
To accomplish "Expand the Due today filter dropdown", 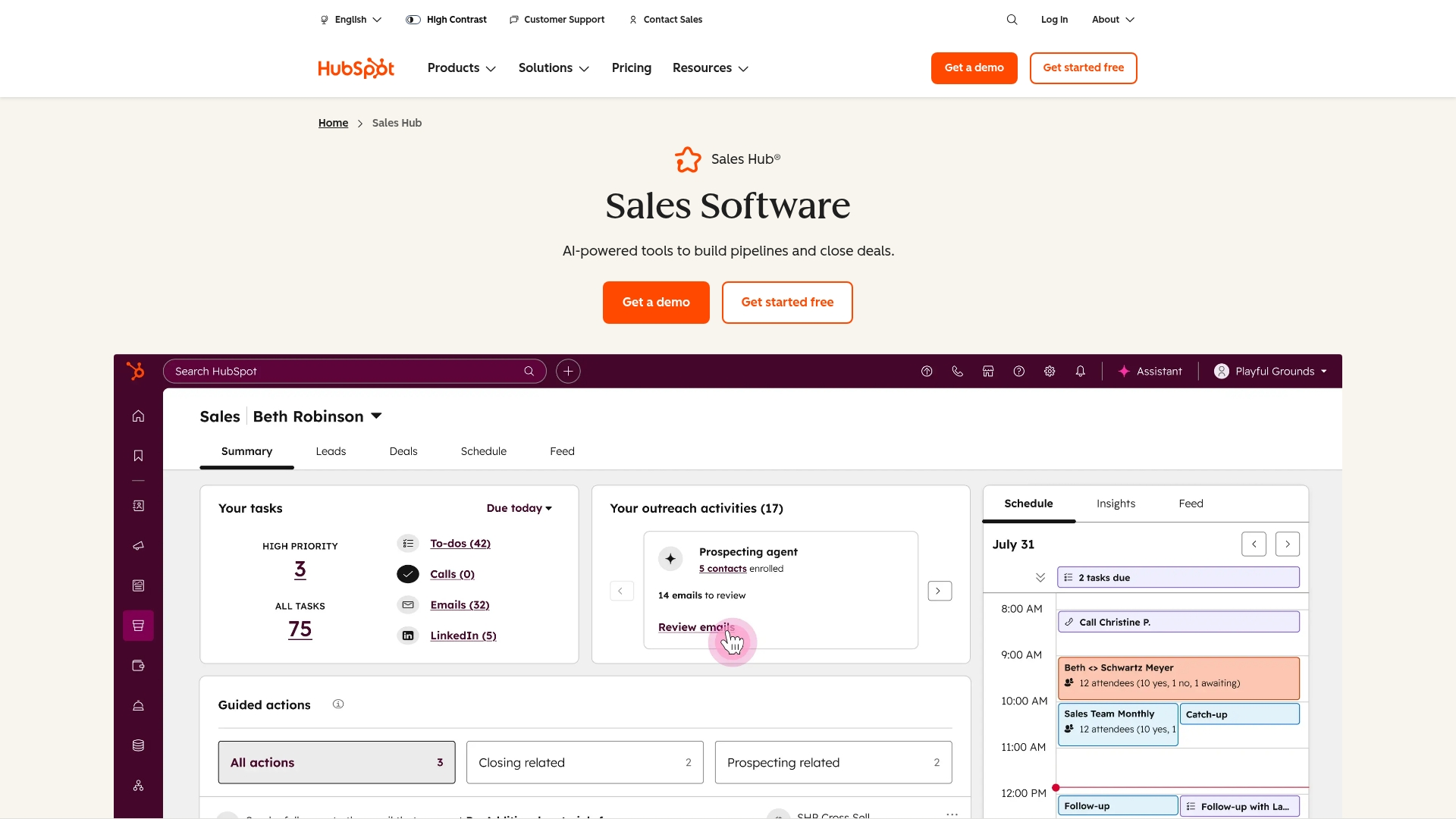I will coord(519,508).
